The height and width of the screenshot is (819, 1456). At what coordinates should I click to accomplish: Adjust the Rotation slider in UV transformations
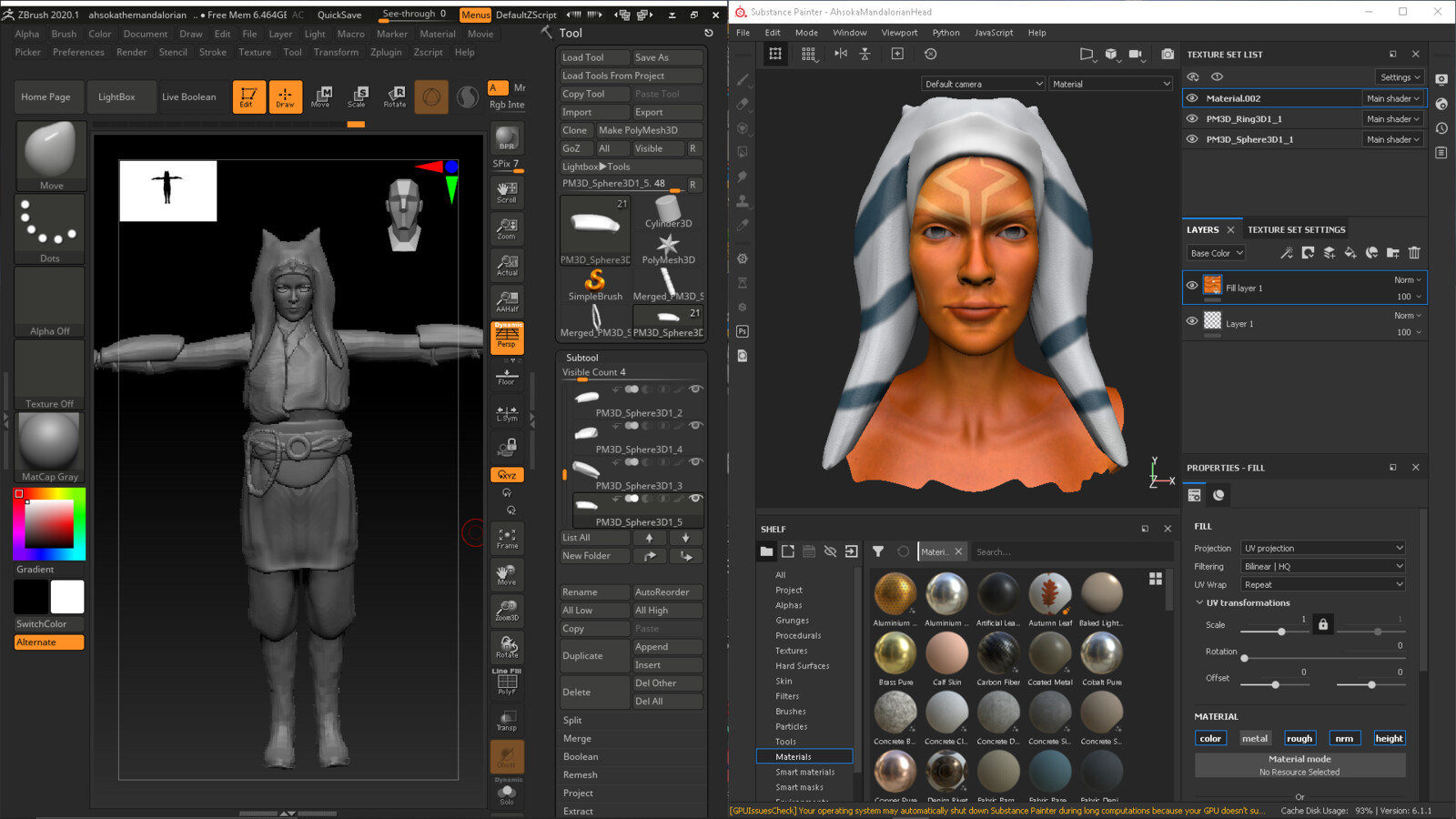tap(1323, 657)
